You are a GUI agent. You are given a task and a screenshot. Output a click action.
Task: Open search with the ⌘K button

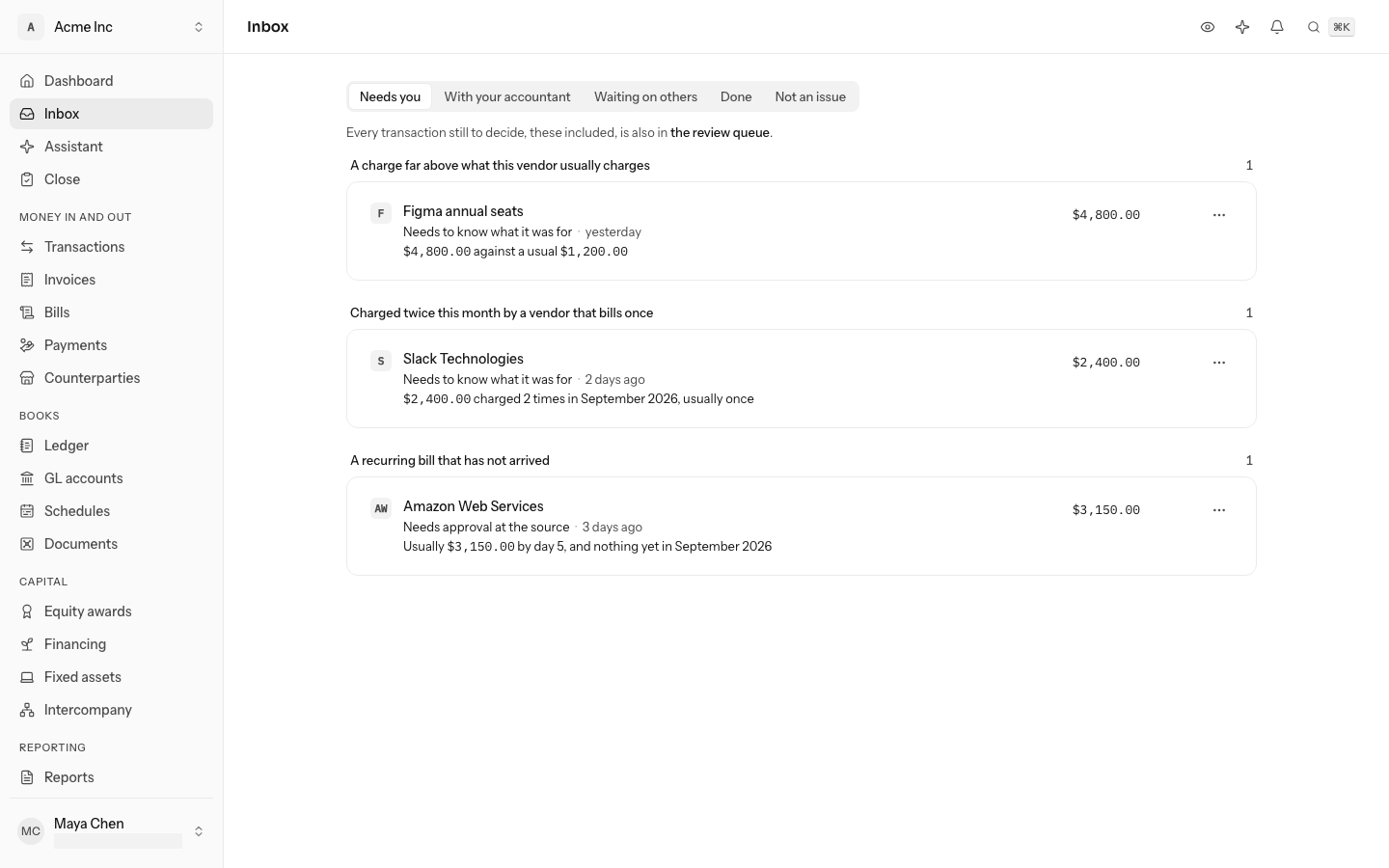(x=1330, y=27)
